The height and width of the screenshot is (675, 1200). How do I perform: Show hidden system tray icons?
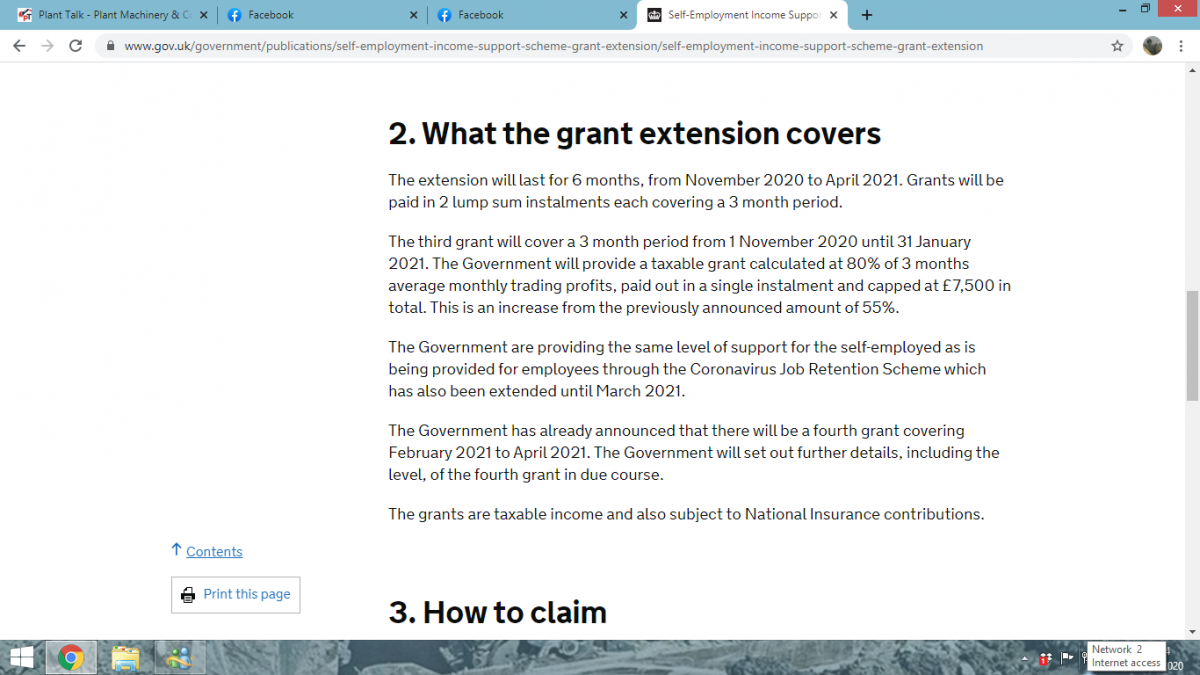[x=1026, y=658]
